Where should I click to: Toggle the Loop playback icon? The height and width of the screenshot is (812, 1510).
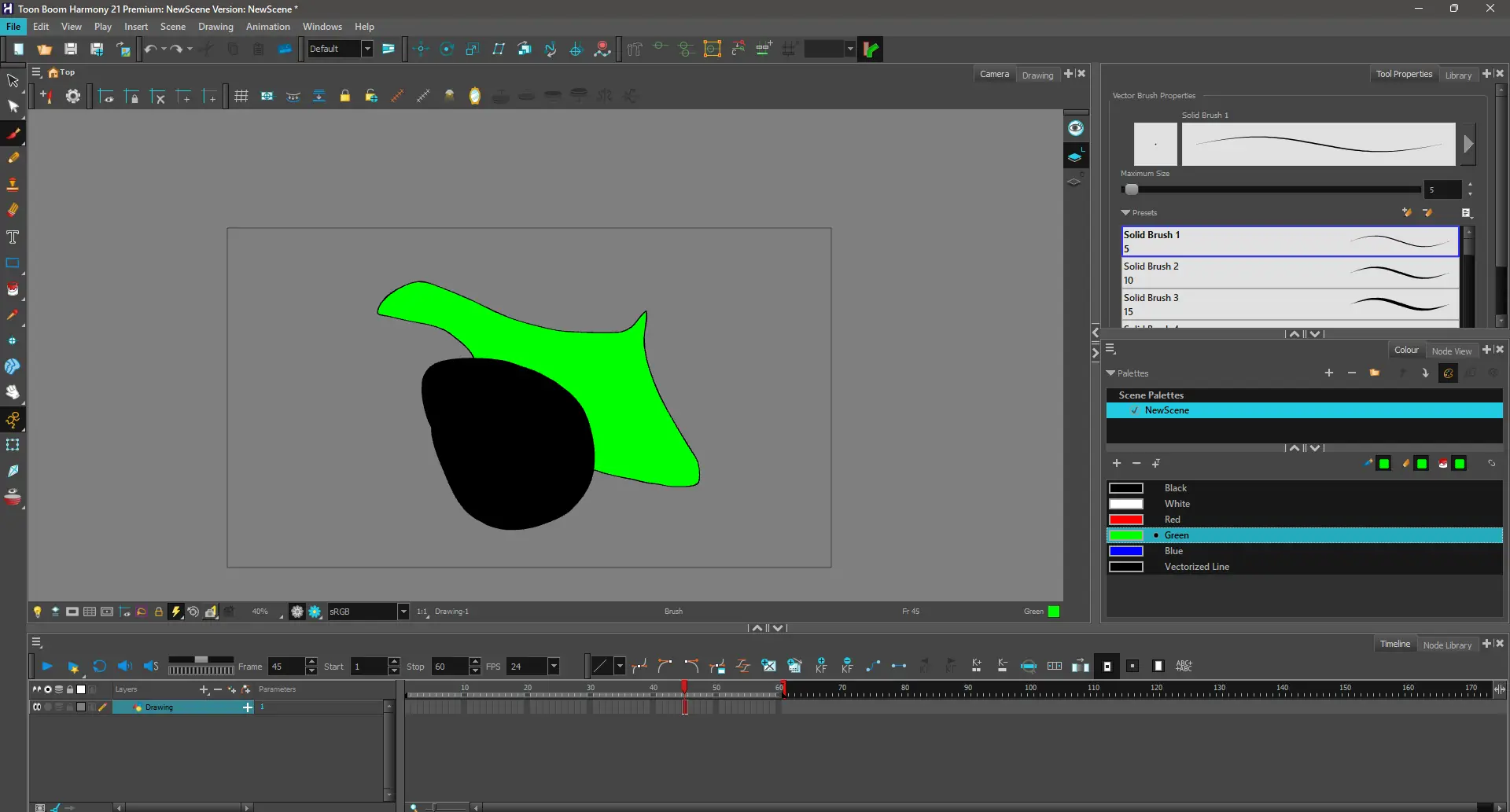[x=99, y=667]
